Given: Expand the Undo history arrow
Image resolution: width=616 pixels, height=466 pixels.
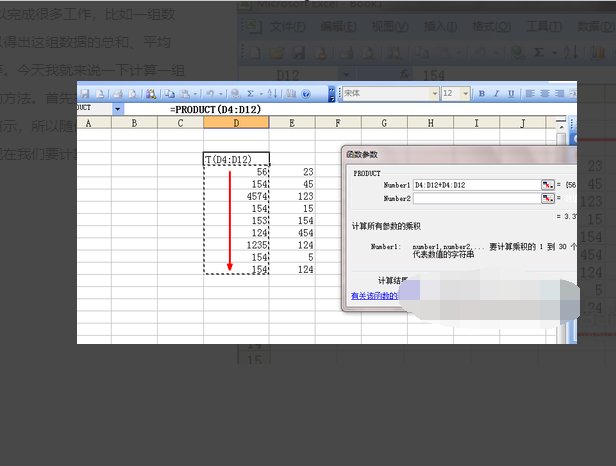Looking at the screenshot, I should [221, 94].
